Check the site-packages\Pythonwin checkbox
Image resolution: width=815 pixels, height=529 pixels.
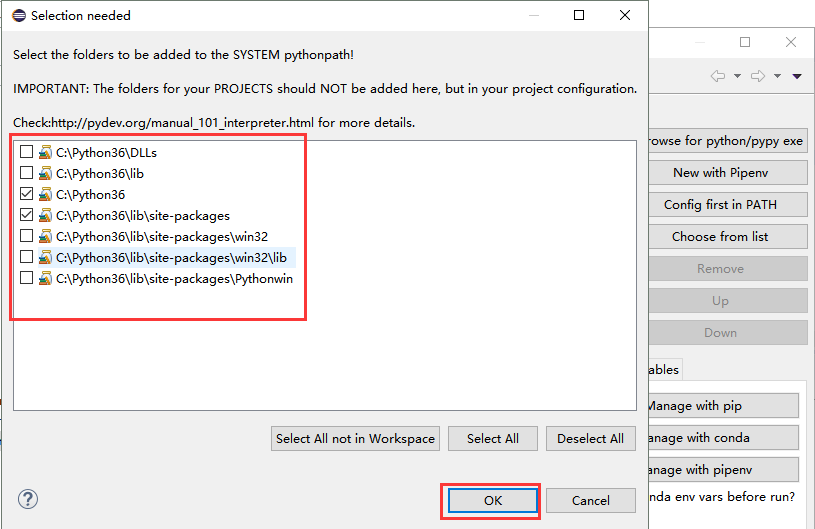pyautogui.click(x=27, y=278)
